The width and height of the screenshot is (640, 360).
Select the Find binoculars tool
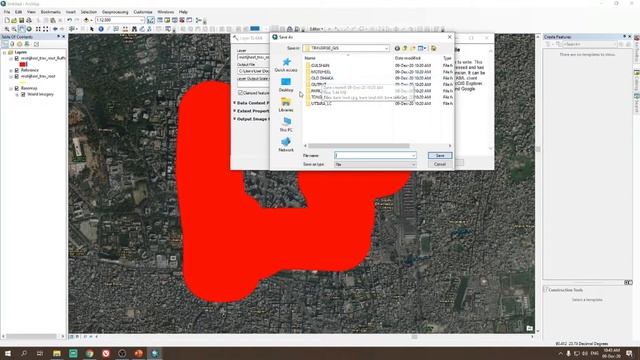click(134, 29)
